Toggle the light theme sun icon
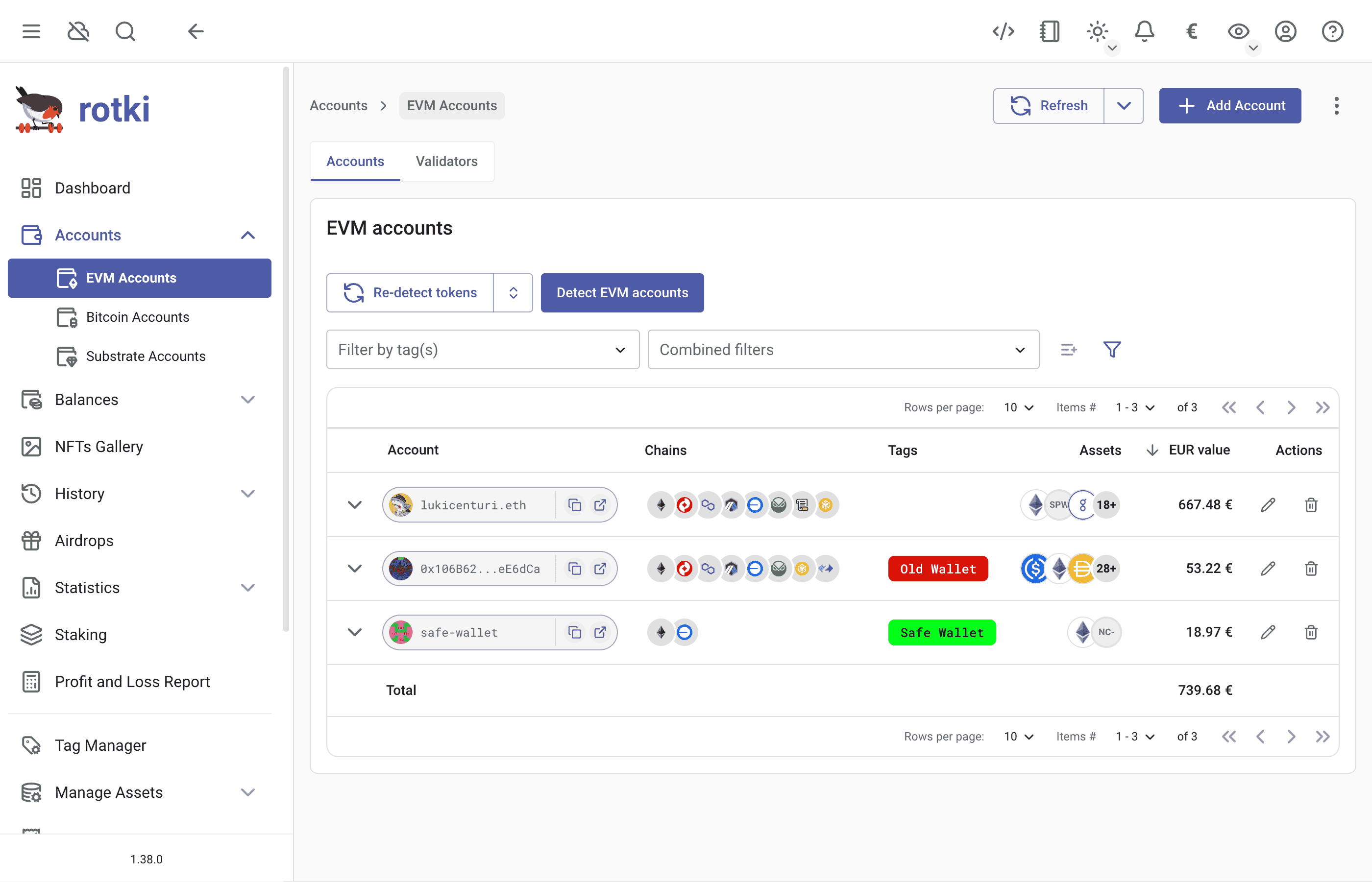Viewport: 1372px width, 882px height. [x=1098, y=31]
